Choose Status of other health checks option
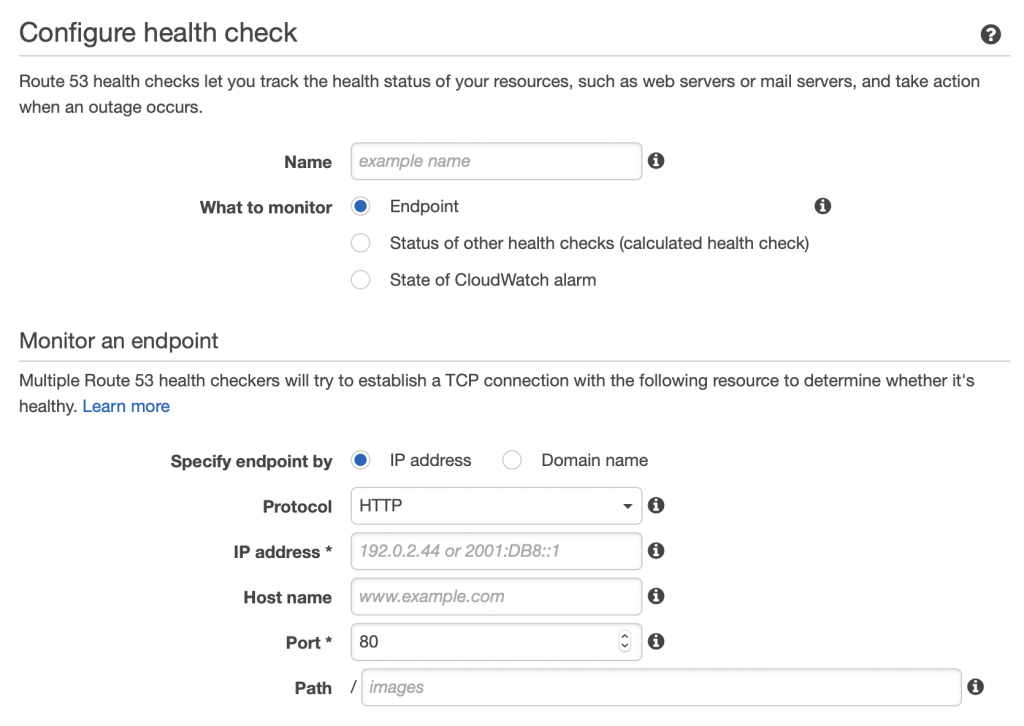The height and width of the screenshot is (726, 1024). (x=360, y=243)
